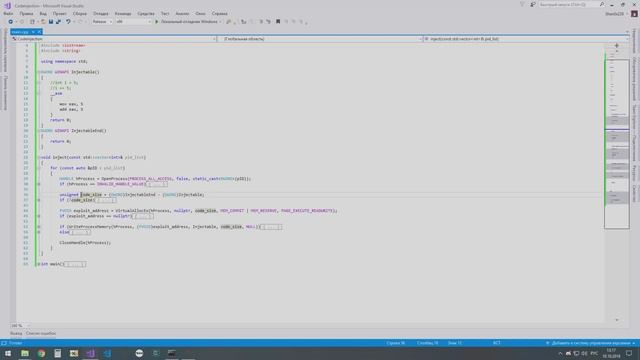Open the Вид menu
The width and height of the screenshot is (640, 360).
43,13
